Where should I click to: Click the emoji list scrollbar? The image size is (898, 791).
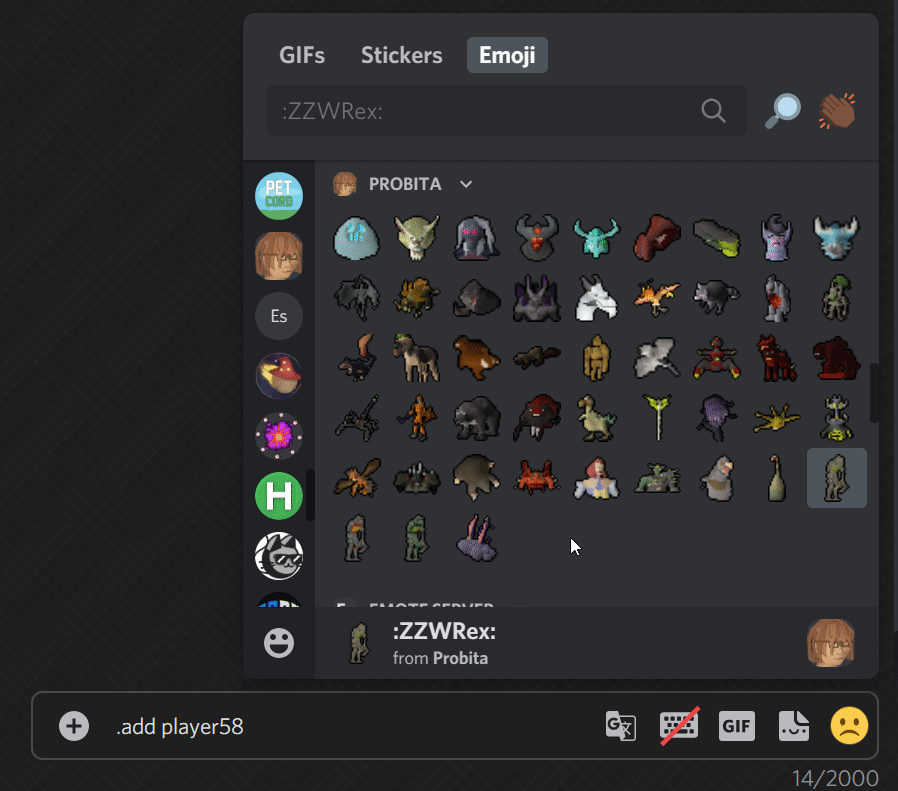874,393
